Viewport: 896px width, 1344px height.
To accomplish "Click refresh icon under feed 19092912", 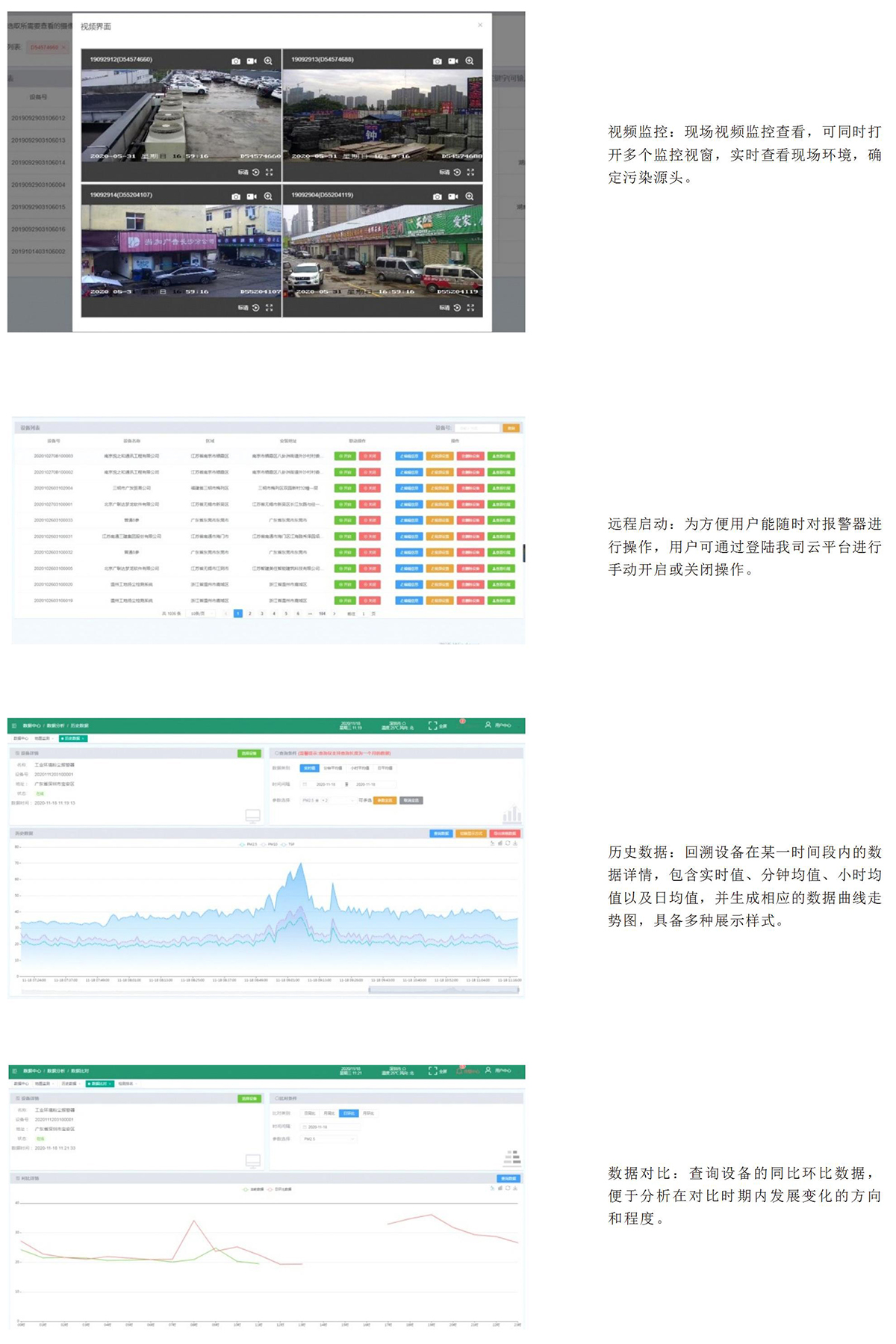I will pyautogui.click(x=256, y=173).
